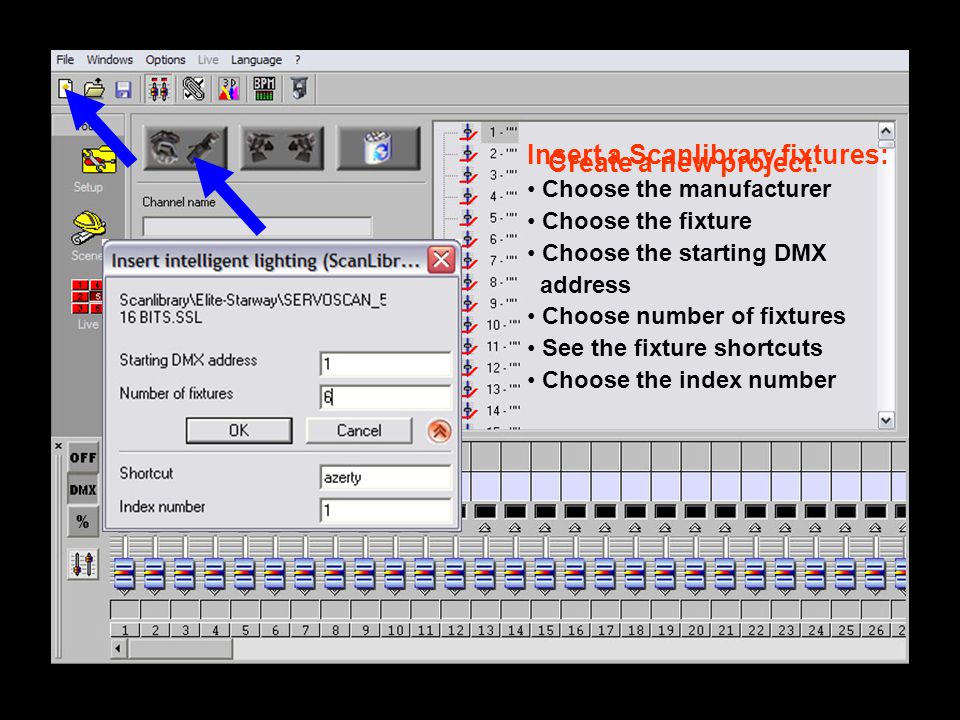Open the 3D visualizer toolbar icon
This screenshot has width=960, height=720.
pyautogui.click(x=229, y=89)
